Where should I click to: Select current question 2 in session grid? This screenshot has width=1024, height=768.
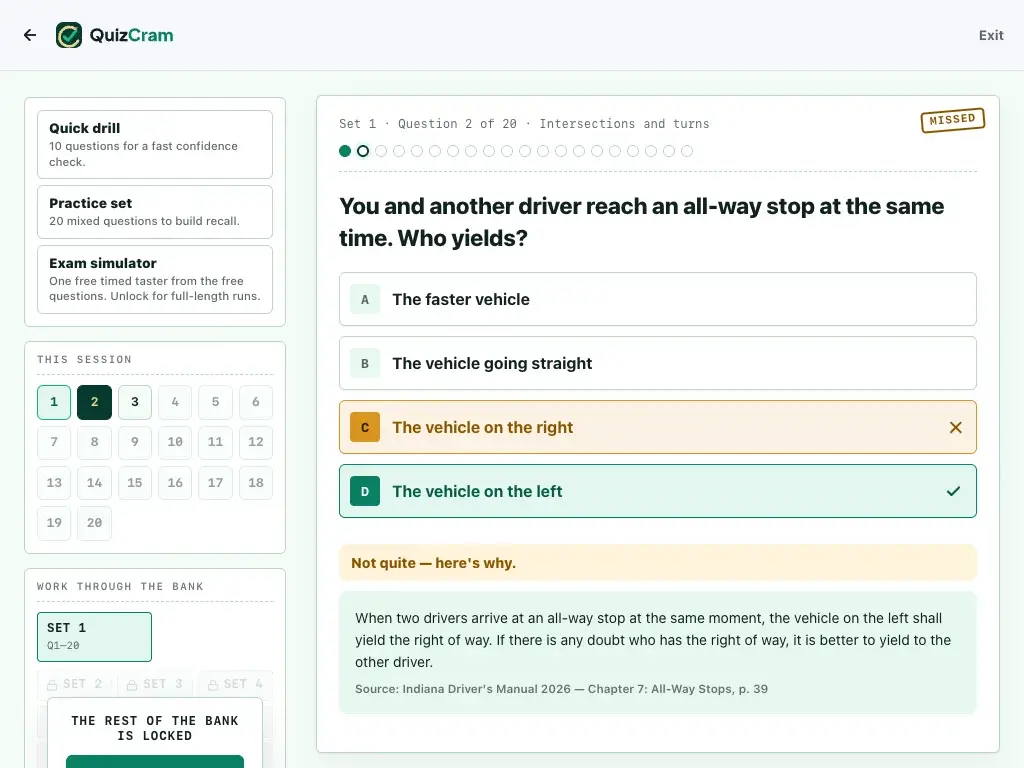click(x=94, y=402)
